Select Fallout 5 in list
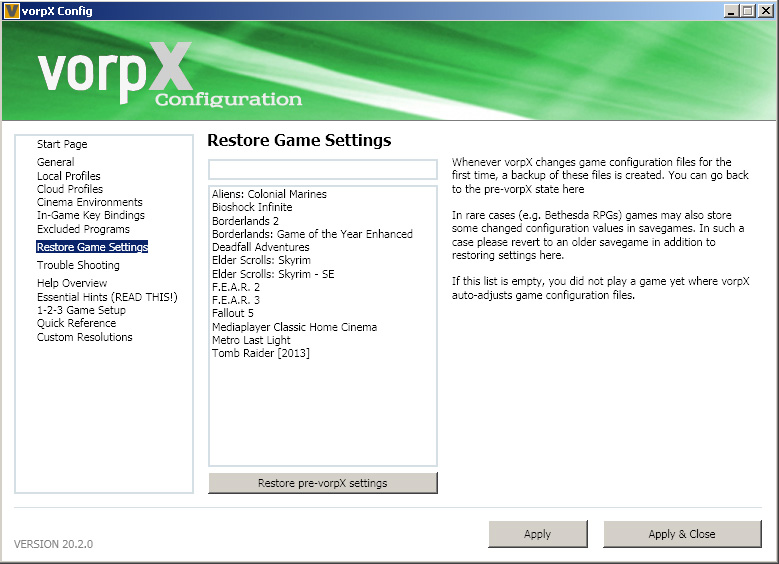 pos(233,313)
